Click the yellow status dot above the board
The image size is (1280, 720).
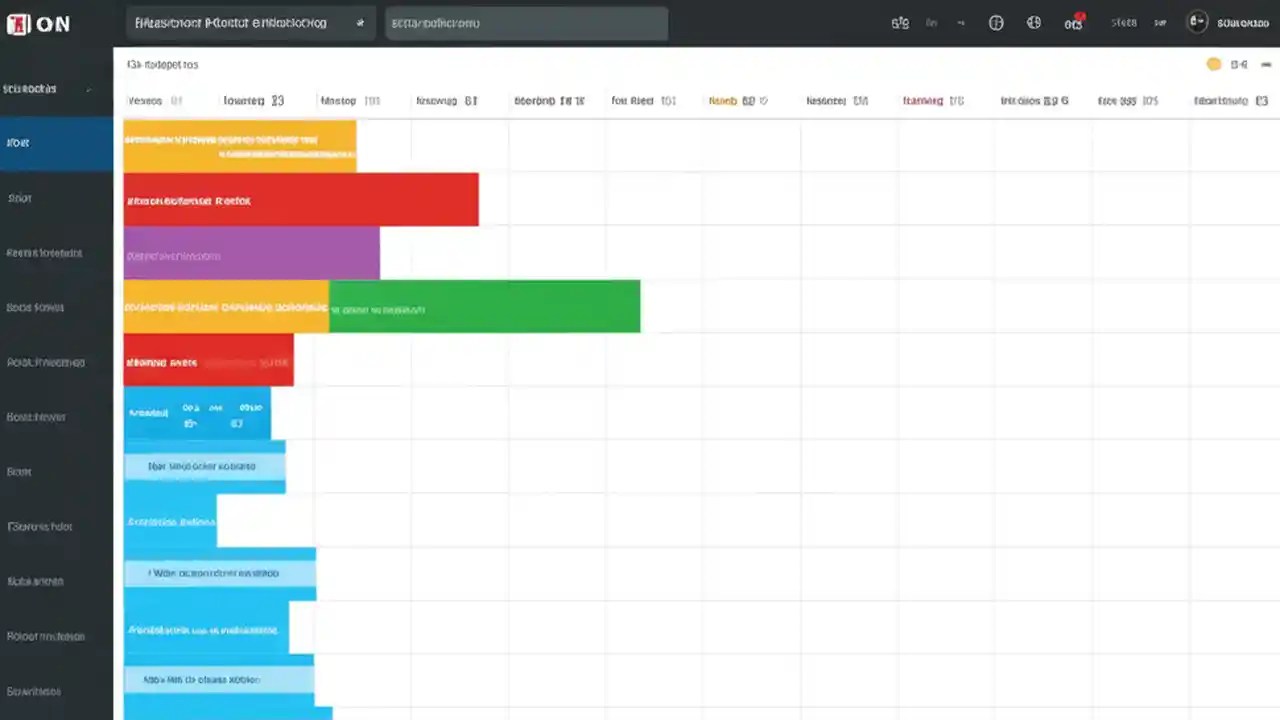pyautogui.click(x=1213, y=64)
